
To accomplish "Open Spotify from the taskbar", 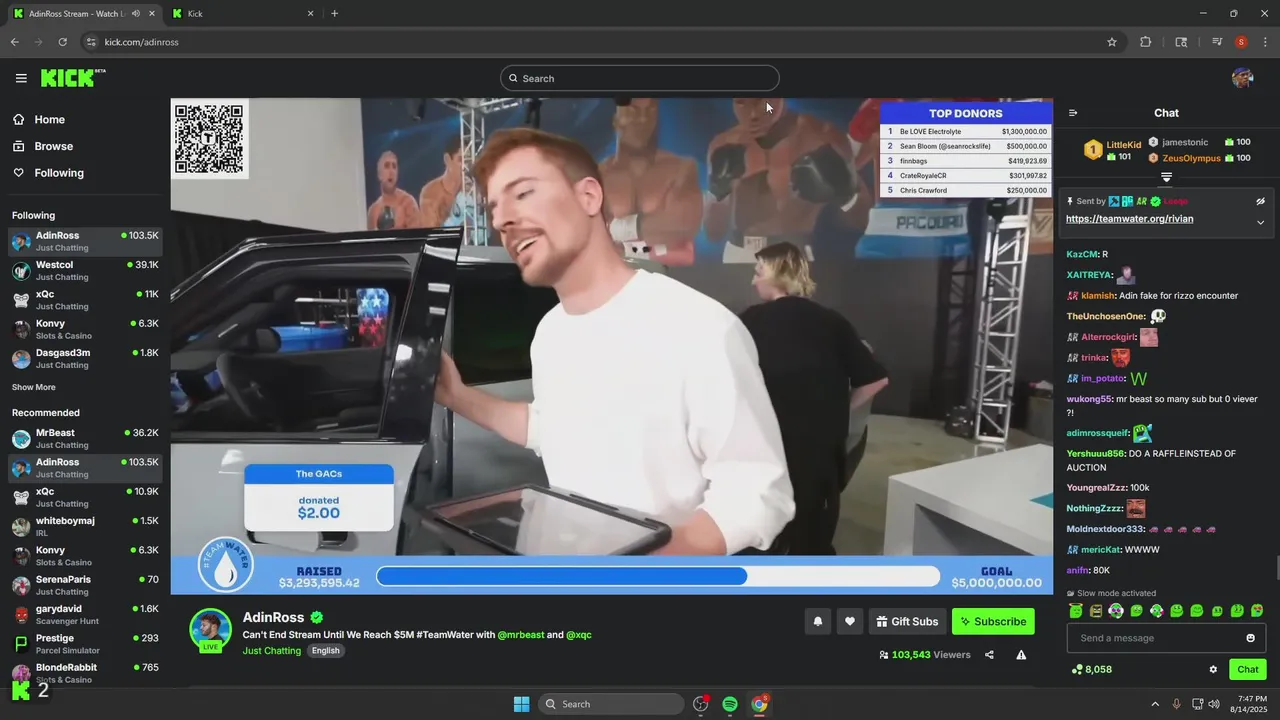I will (730, 704).
